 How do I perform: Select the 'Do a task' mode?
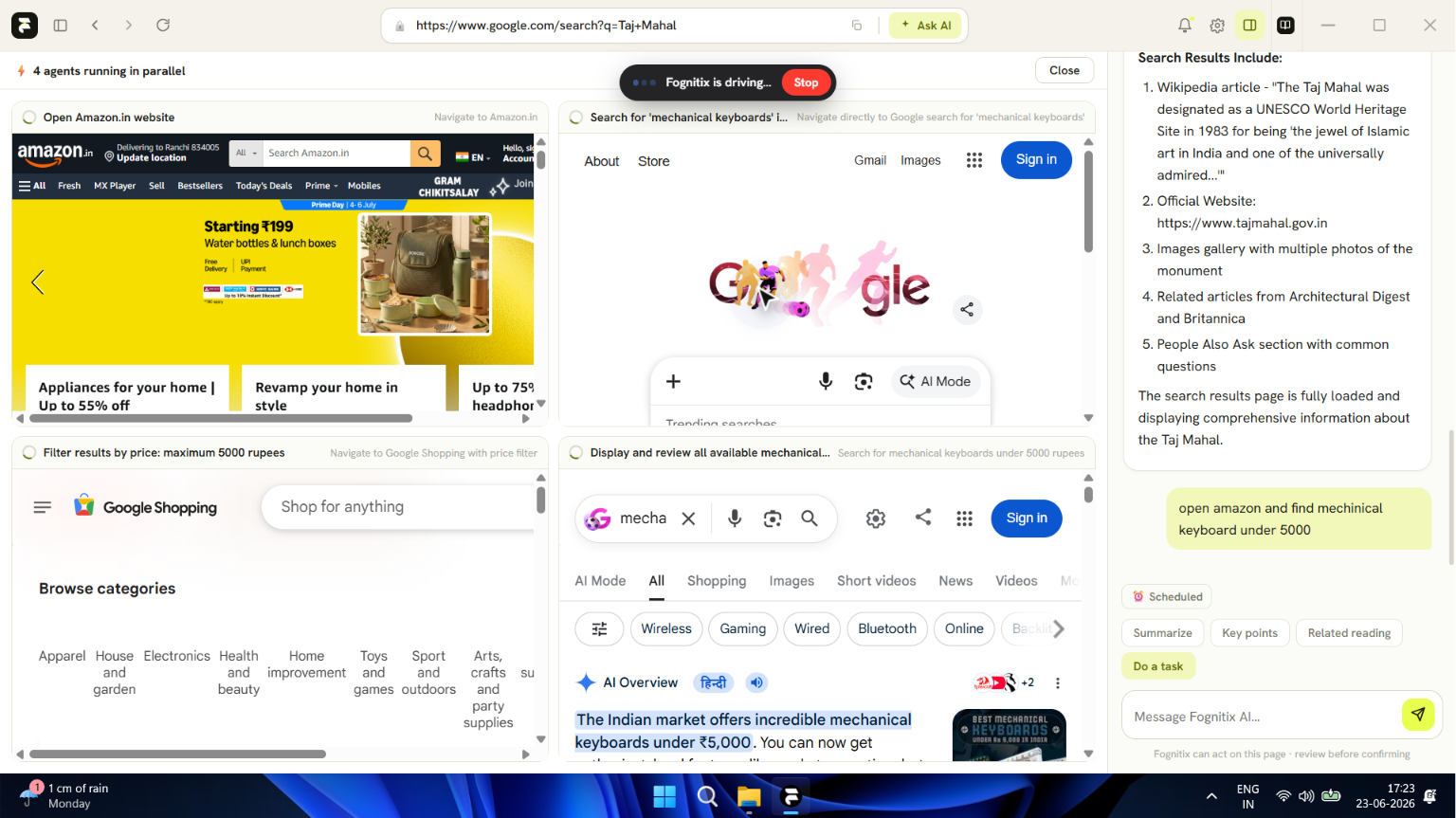coord(1158,666)
